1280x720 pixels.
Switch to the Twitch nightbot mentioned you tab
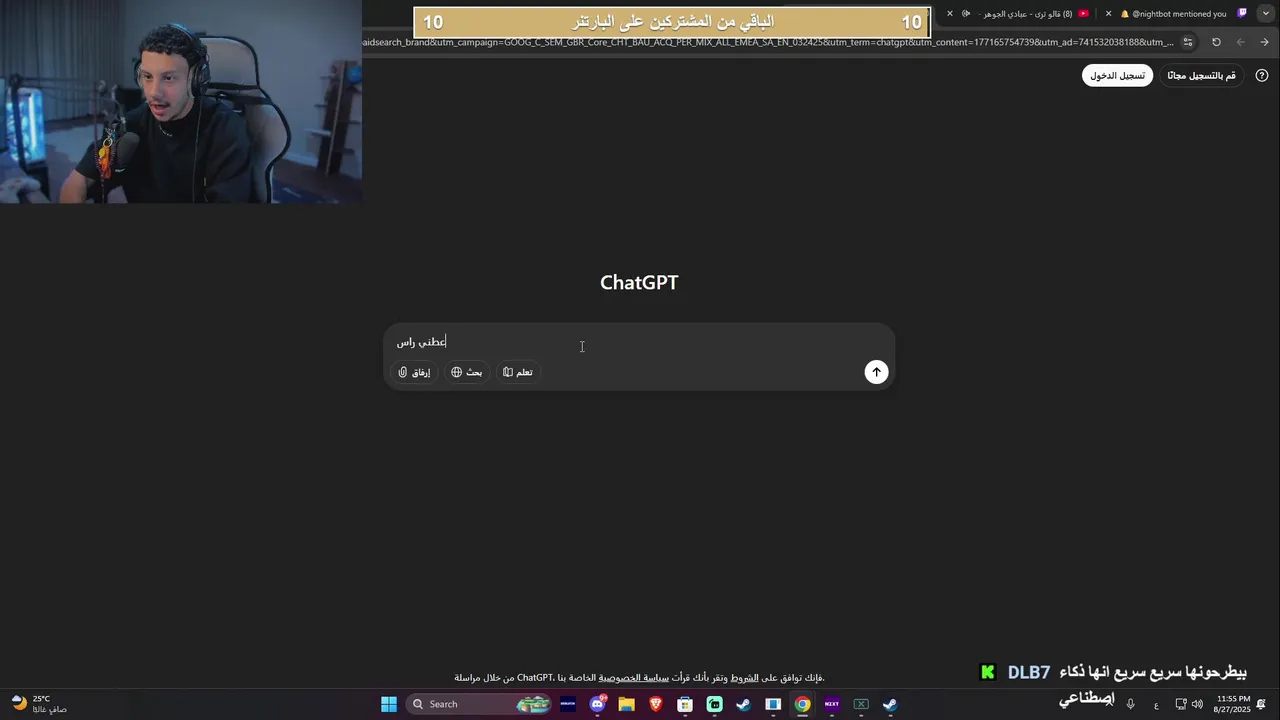coord(1178,14)
